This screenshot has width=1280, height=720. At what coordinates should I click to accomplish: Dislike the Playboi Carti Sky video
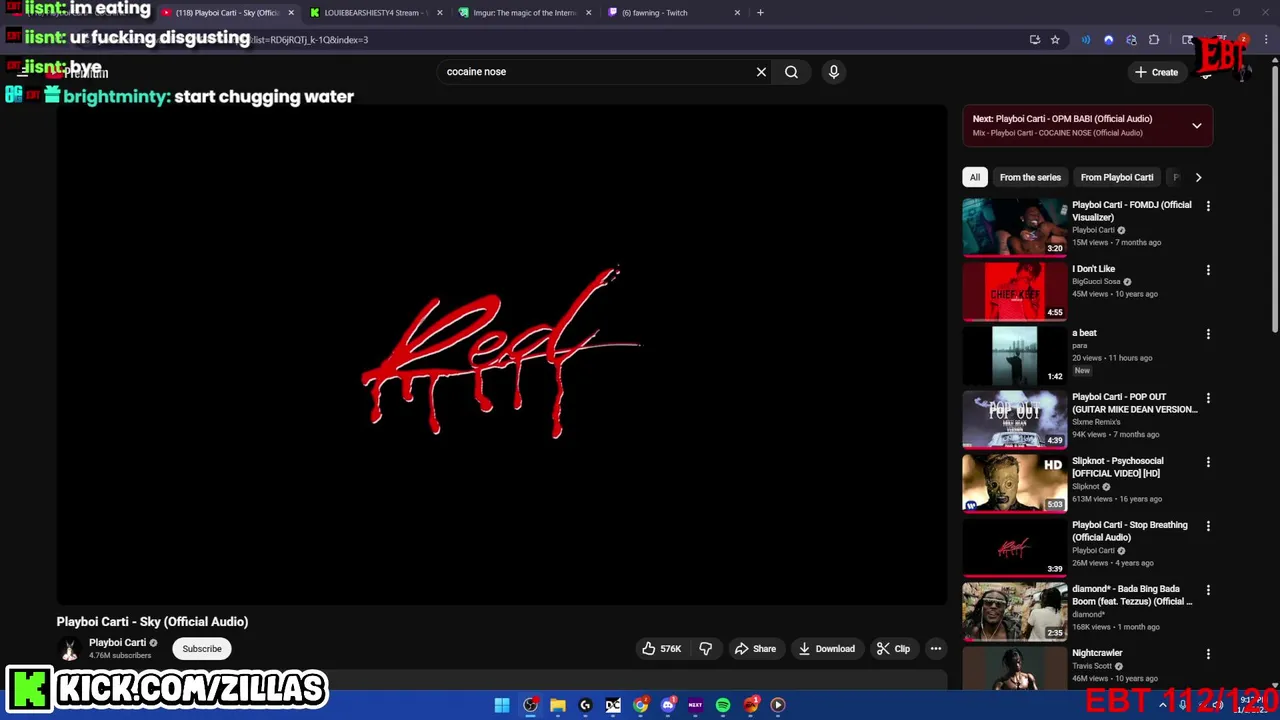click(x=706, y=649)
